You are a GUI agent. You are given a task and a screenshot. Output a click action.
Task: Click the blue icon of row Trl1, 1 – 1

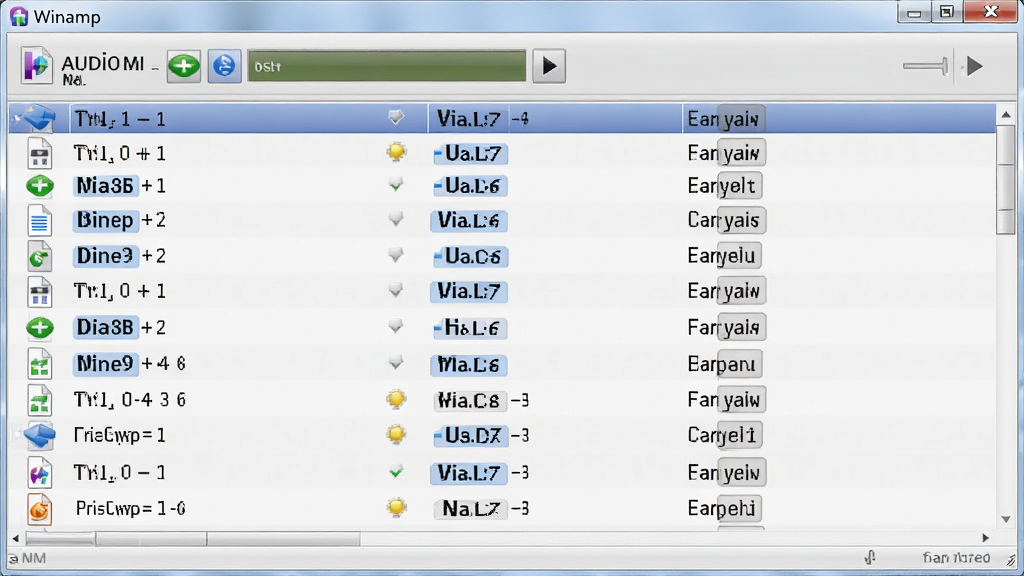pos(40,118)
